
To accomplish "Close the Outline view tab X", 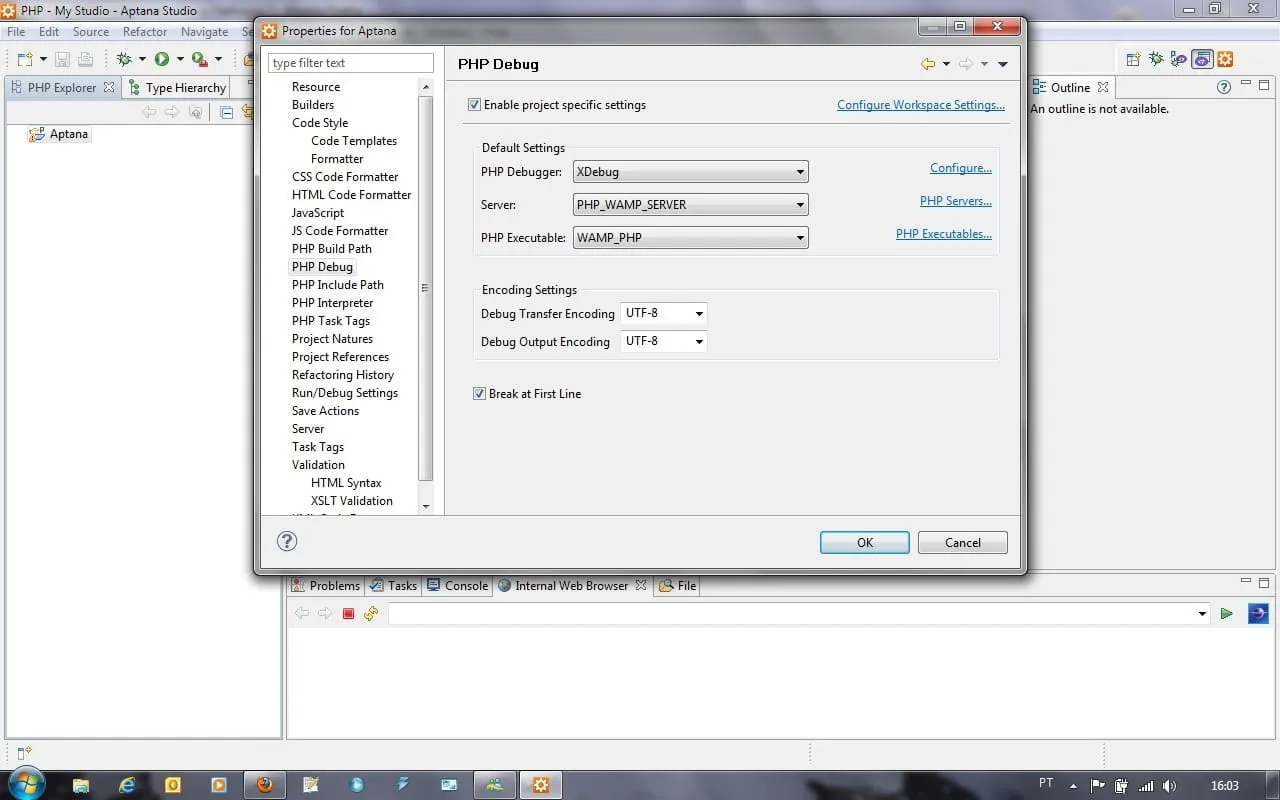I will (1103, 87).
